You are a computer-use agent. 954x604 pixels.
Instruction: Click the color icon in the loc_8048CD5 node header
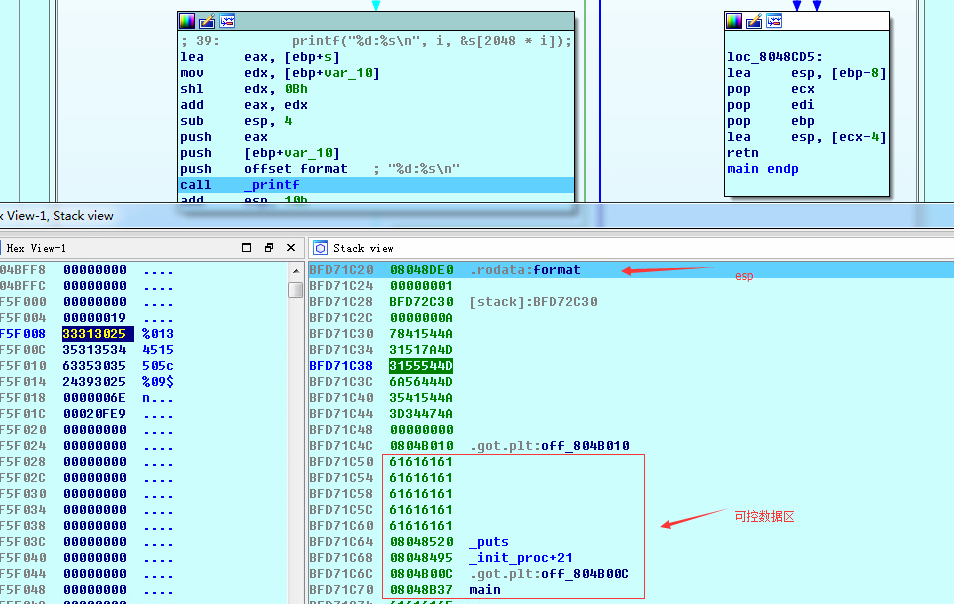734,21
